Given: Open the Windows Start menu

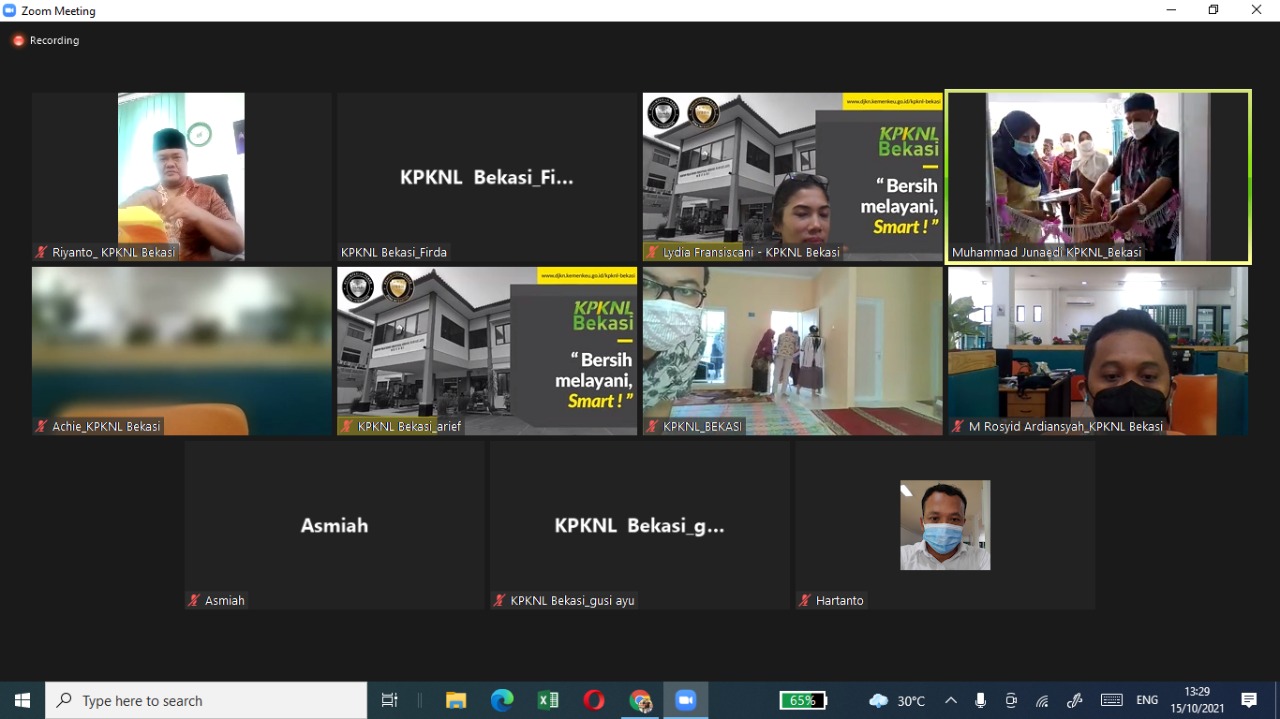Looking at the screenshot, I should tap(22, 701).
